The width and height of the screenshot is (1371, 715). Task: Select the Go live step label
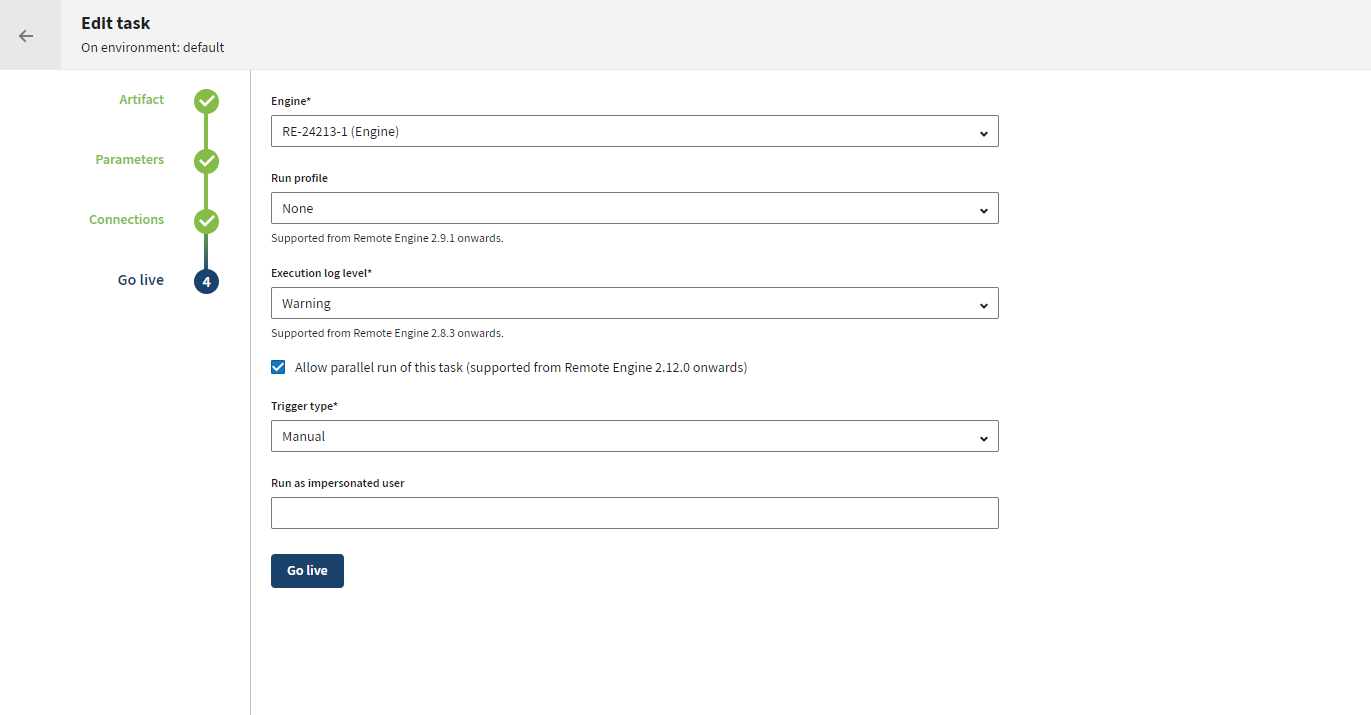(141, 281)
